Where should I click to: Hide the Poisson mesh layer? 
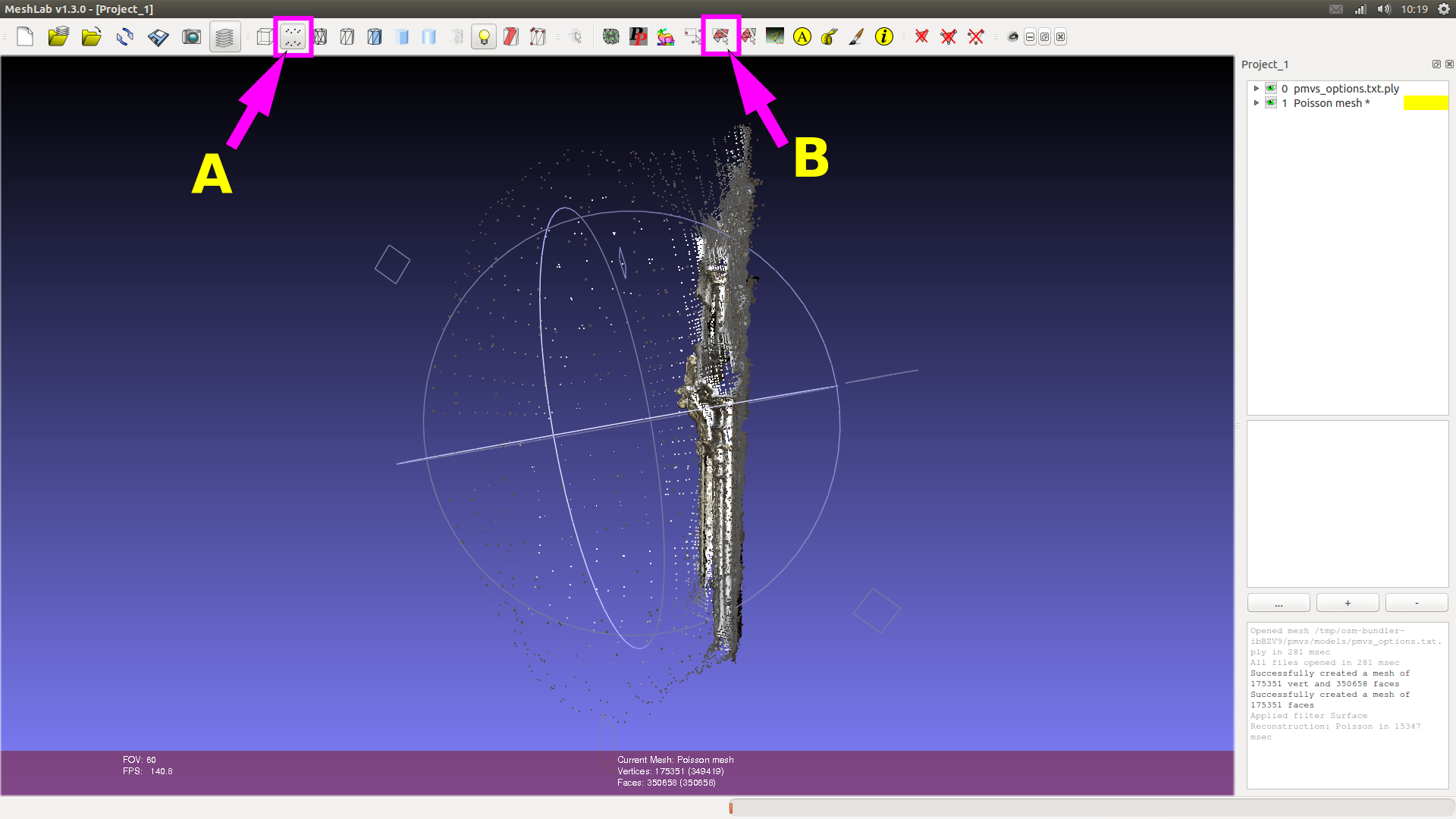1271,103
